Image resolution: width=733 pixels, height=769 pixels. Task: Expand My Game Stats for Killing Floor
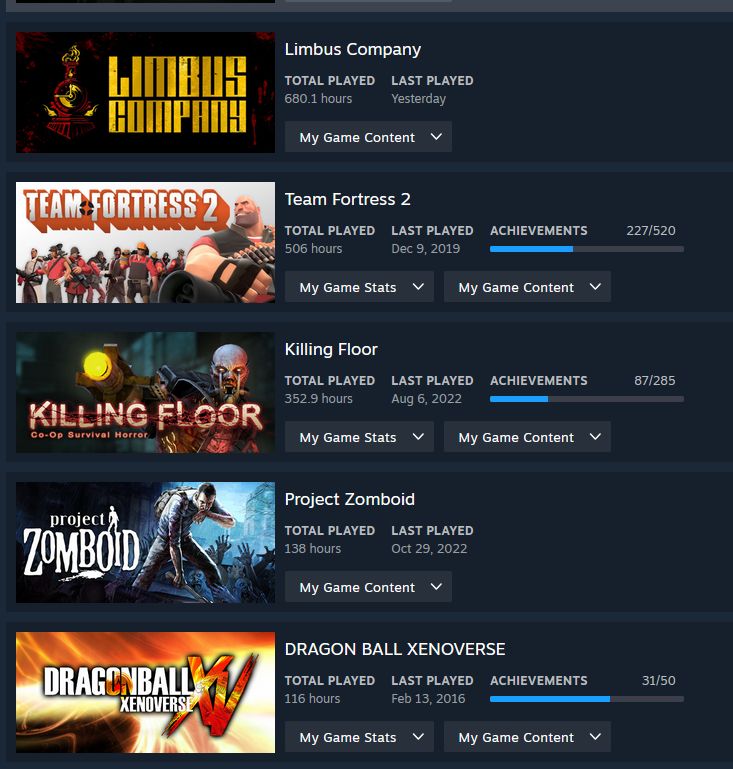359,437
